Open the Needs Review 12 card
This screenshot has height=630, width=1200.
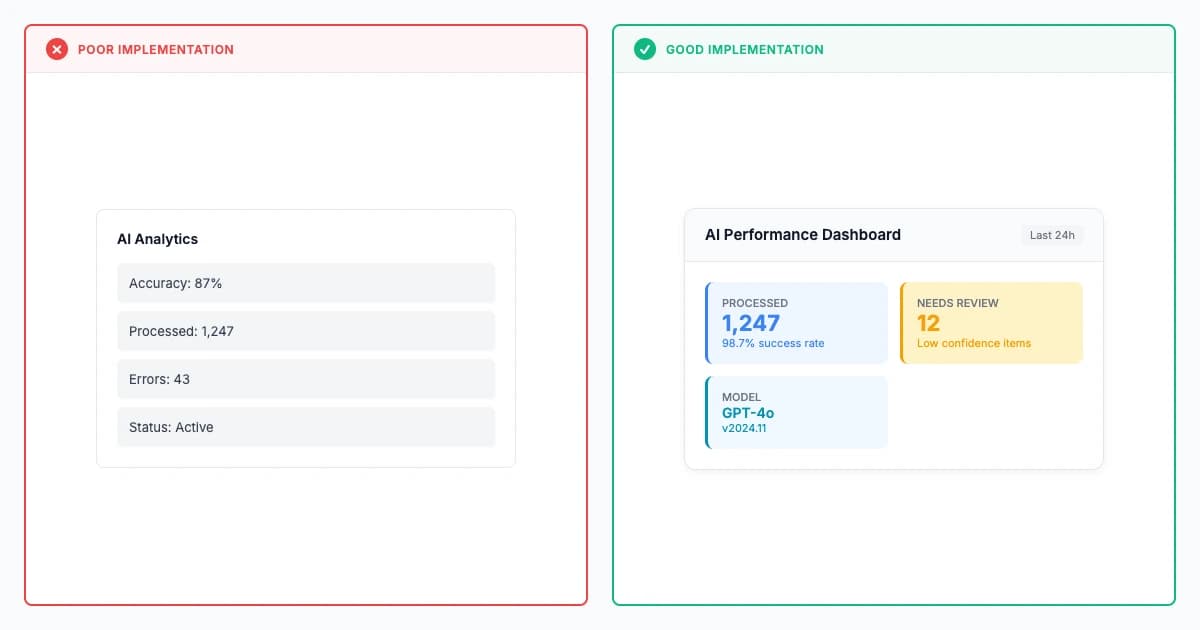991,323
